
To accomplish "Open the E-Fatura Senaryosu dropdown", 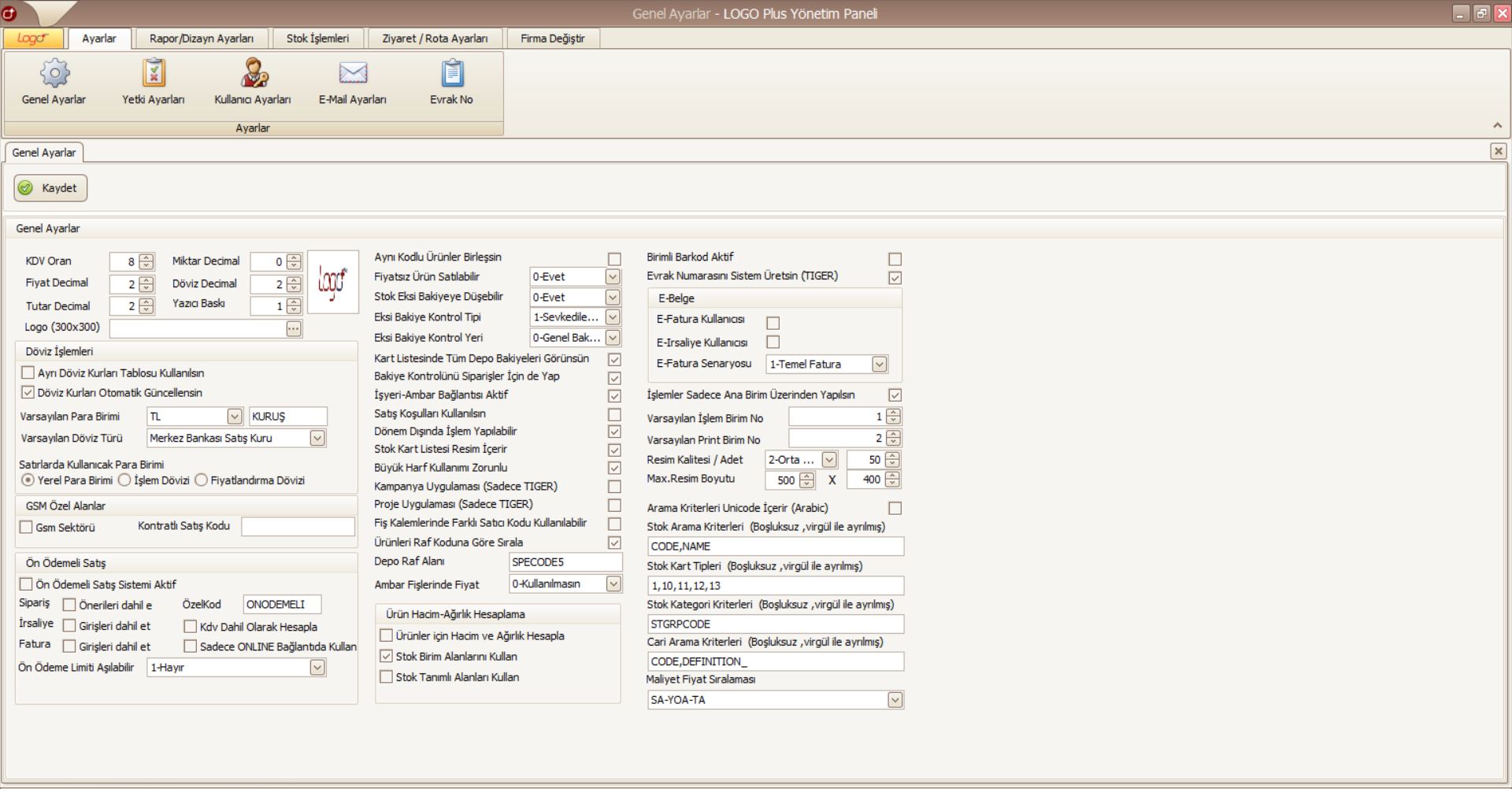I will [880, 365].
